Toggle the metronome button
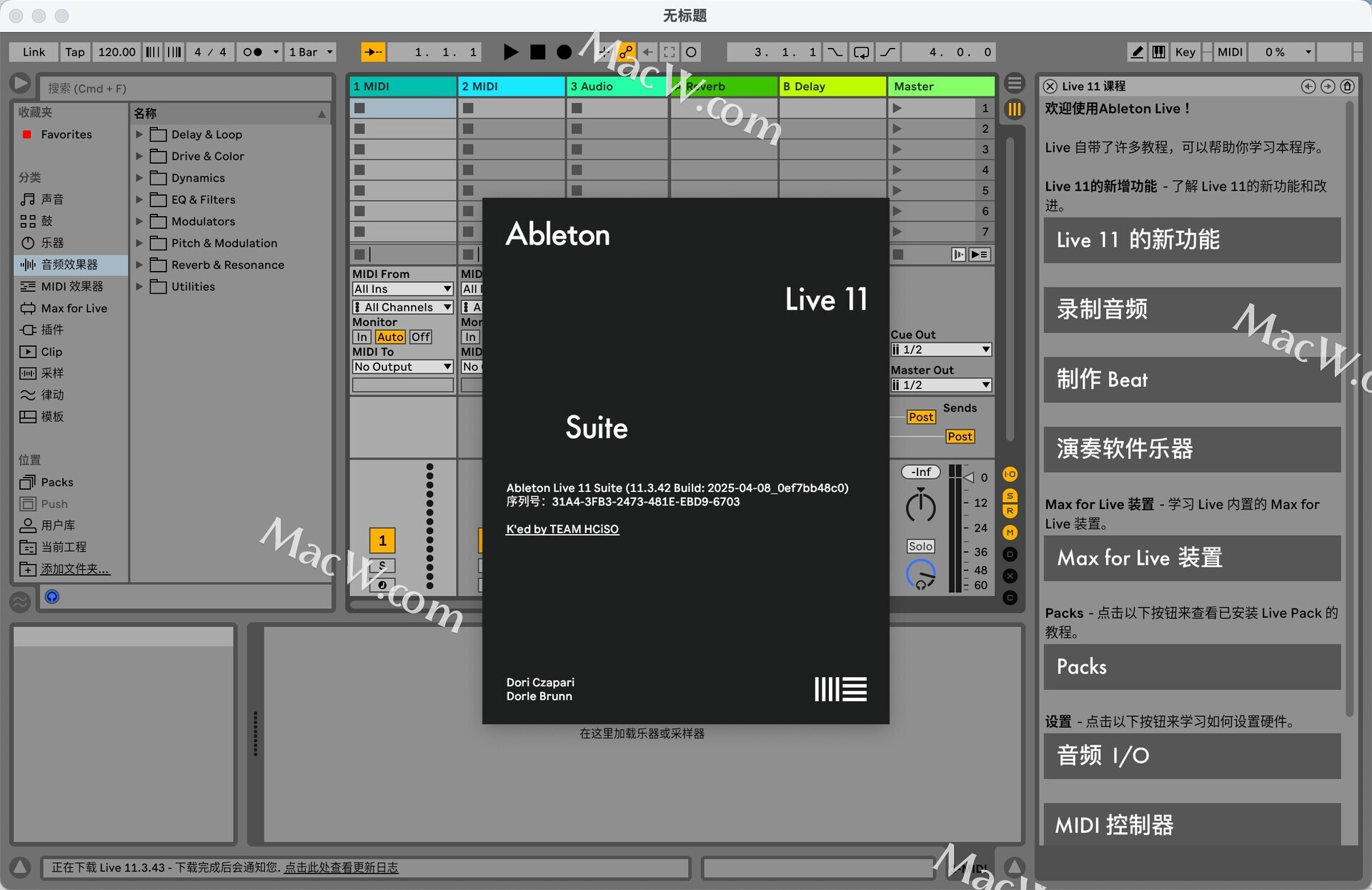 point(254,52)
